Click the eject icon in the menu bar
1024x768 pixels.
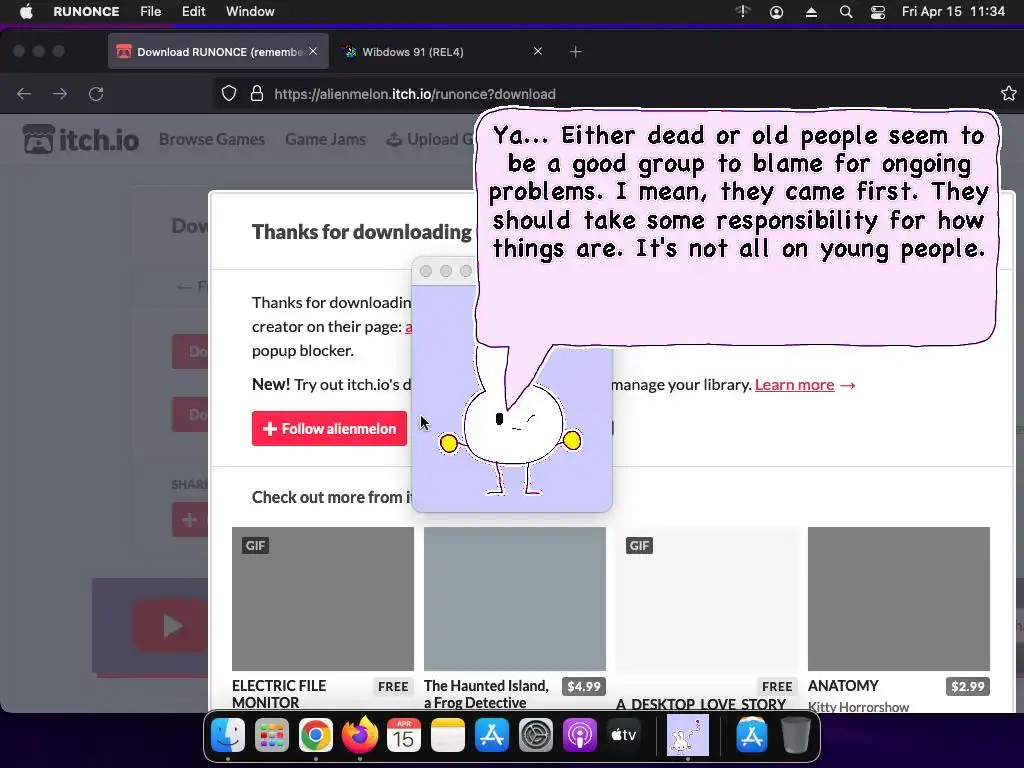pos(811,12)
